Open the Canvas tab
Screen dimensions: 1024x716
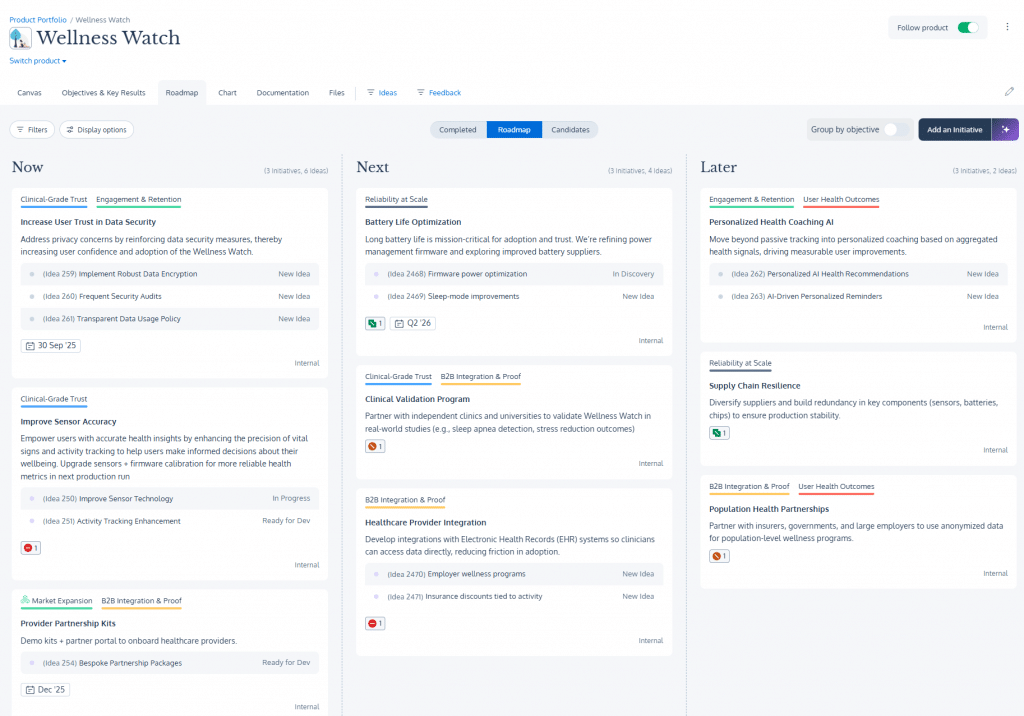point(29,93)
